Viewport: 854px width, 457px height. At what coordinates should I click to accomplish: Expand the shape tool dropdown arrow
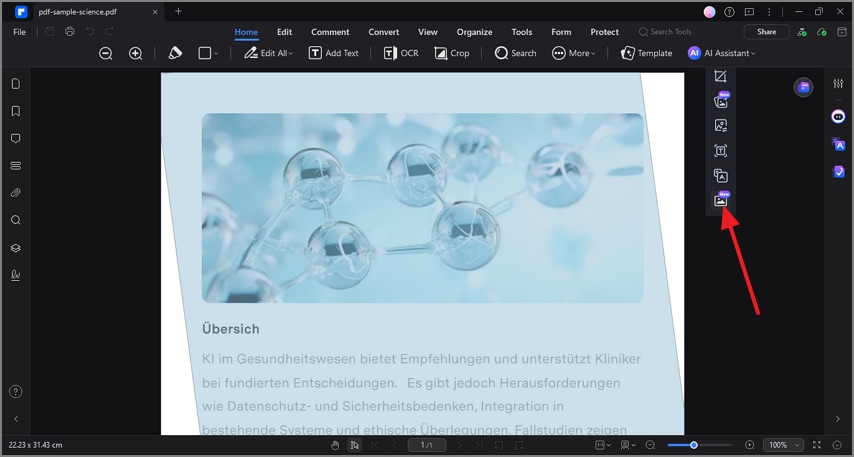pyautogui.click(x=216, y=53)
